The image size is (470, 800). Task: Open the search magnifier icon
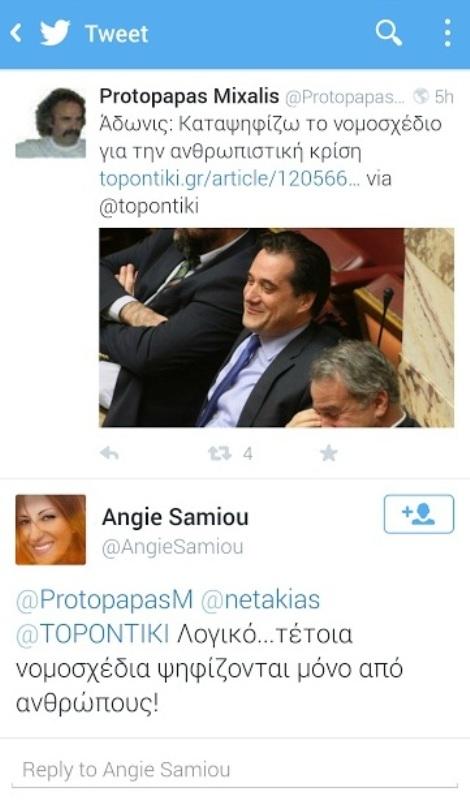[389, 33]
